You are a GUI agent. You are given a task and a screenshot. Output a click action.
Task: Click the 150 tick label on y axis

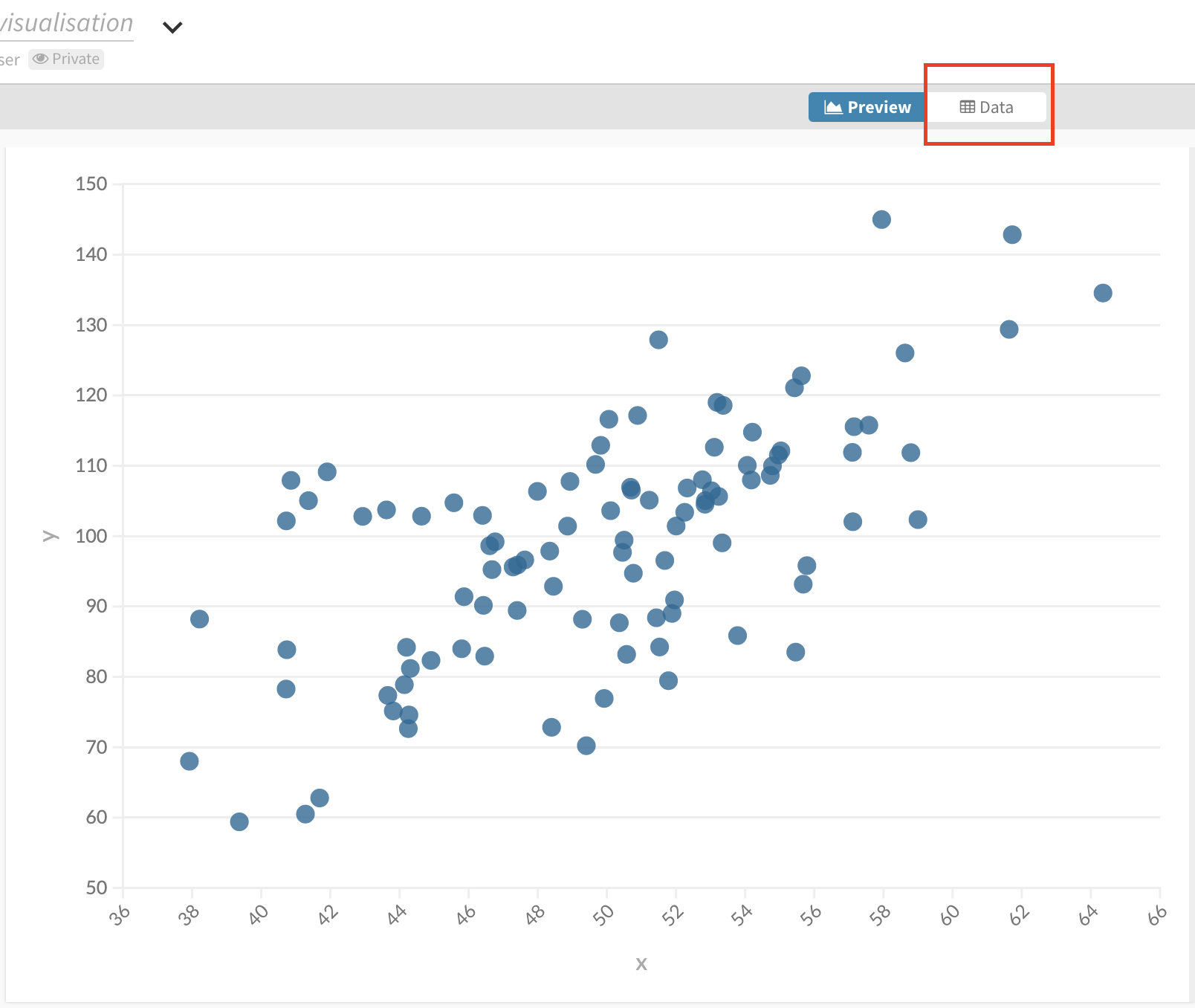91,184
